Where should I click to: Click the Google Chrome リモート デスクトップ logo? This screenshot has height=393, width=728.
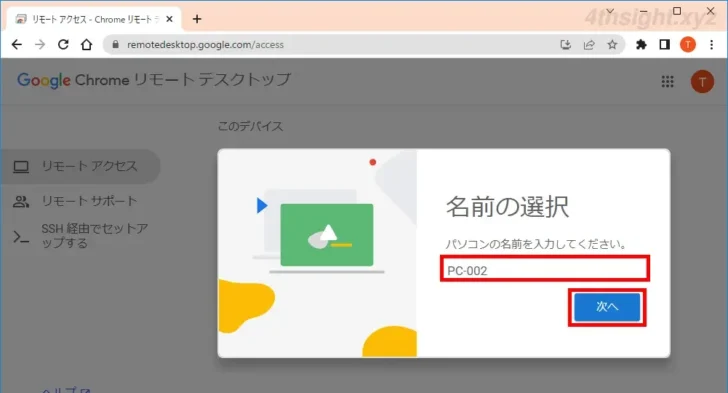[x=154, y=80]
